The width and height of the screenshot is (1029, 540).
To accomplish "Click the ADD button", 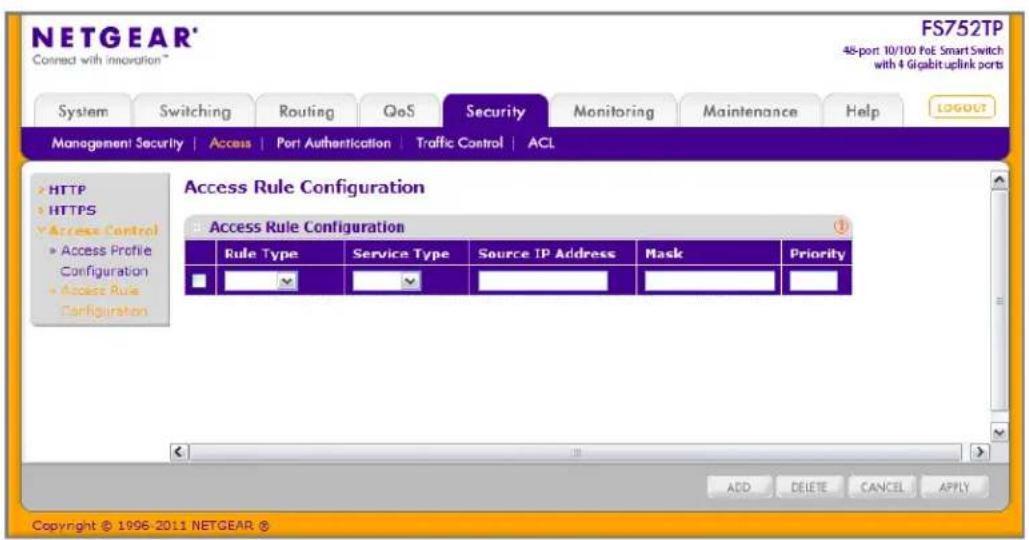I will (739, 488).
